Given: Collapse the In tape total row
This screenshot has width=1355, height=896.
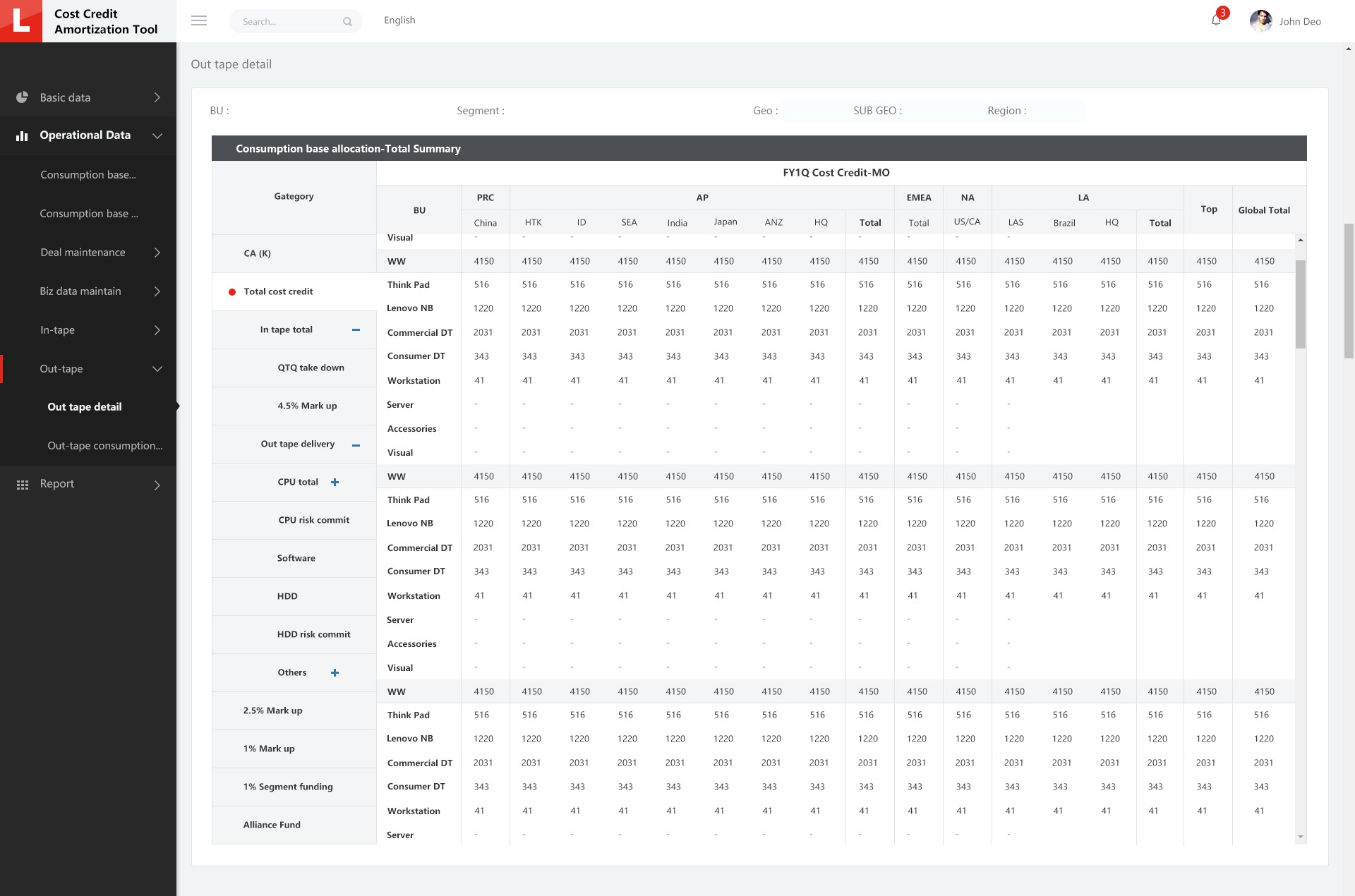Looking at the screenshot, I should (356, 329).
